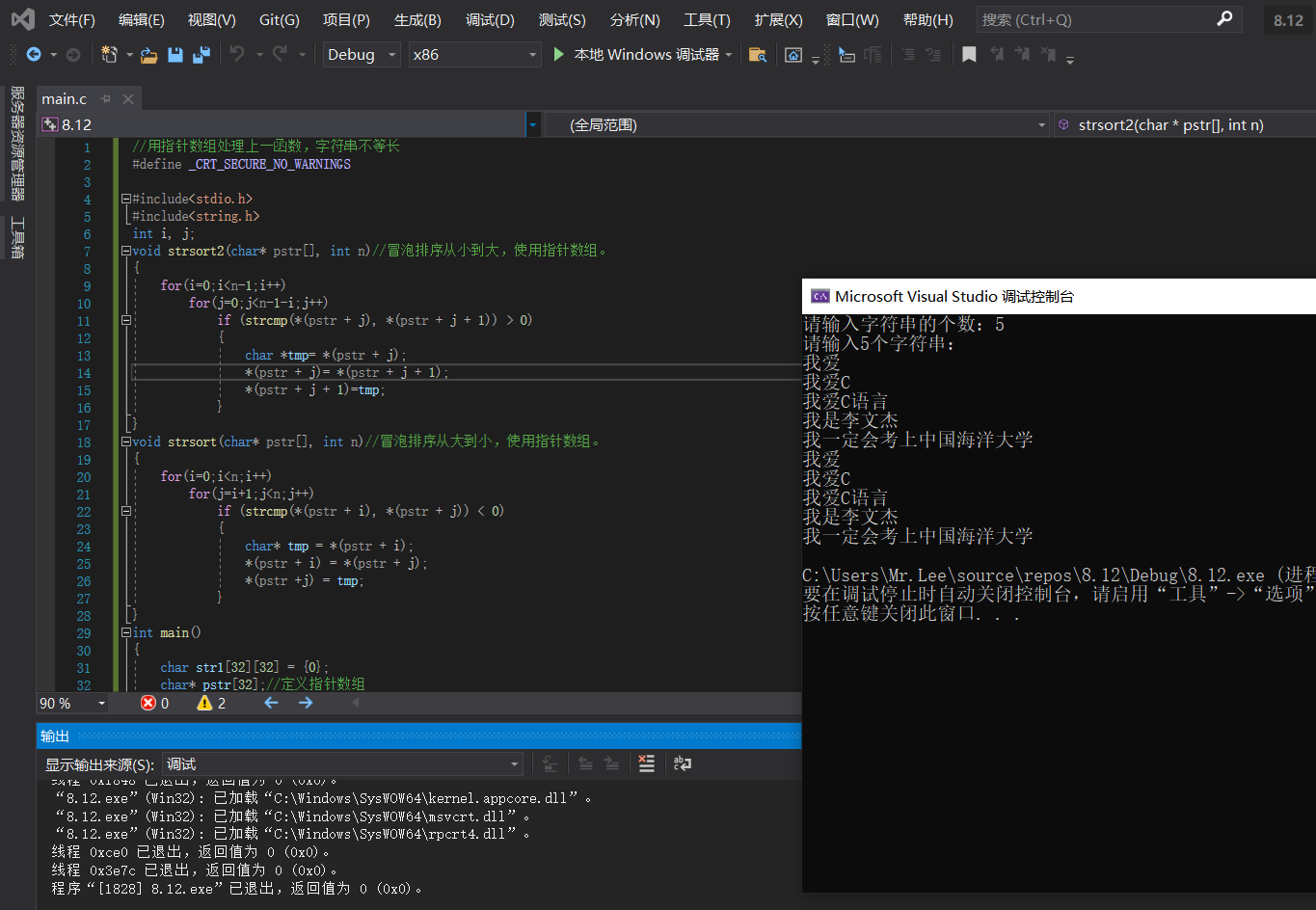
Task: Clear all output with the clear icon
Action: [x=646, y=763]
